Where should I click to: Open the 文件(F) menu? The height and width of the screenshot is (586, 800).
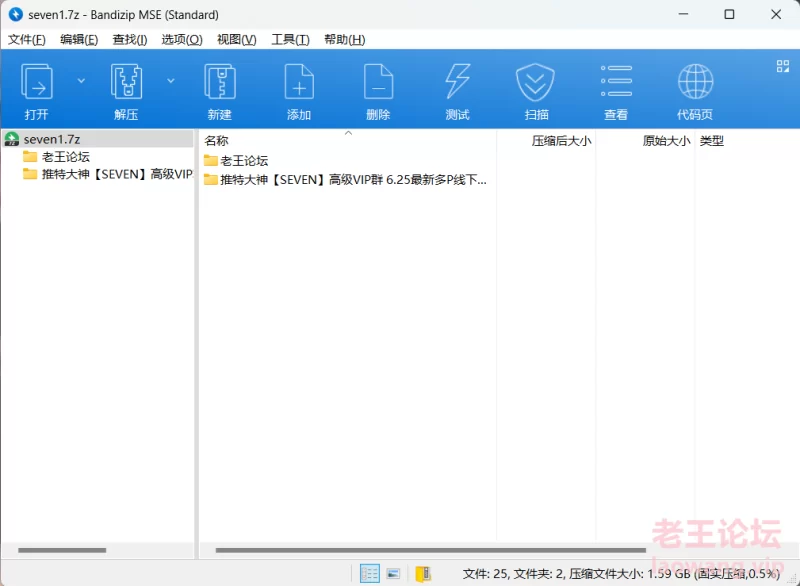27,39
